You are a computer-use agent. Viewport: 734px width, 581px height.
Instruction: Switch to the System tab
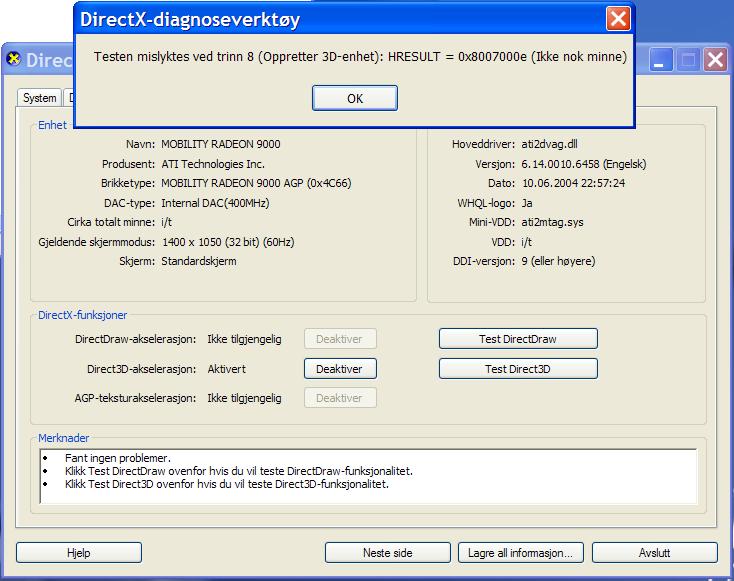pyautogui.click(x=40, y=98)
